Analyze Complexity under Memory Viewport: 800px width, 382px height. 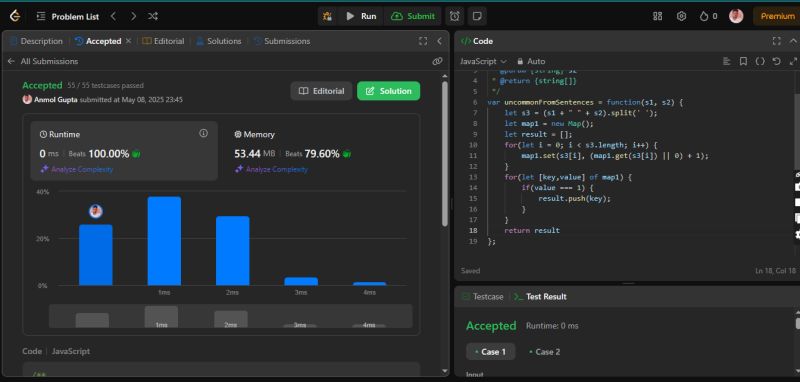coord(271,169)
